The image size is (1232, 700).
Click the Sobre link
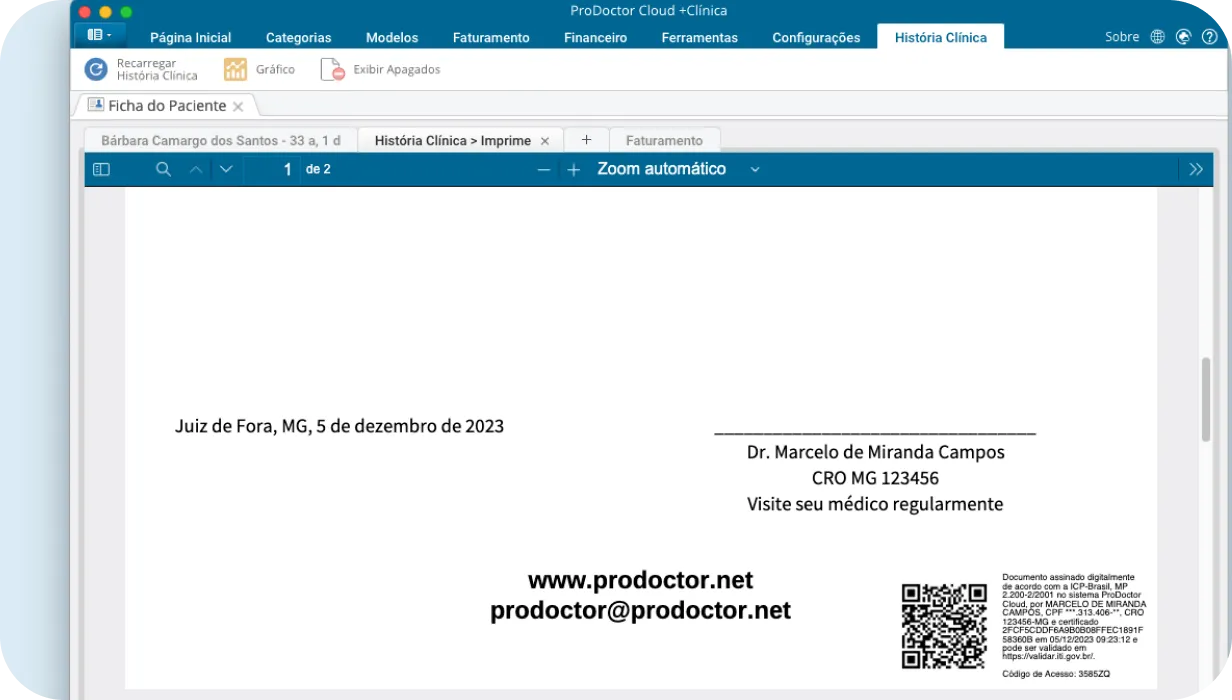(1122, 36)
